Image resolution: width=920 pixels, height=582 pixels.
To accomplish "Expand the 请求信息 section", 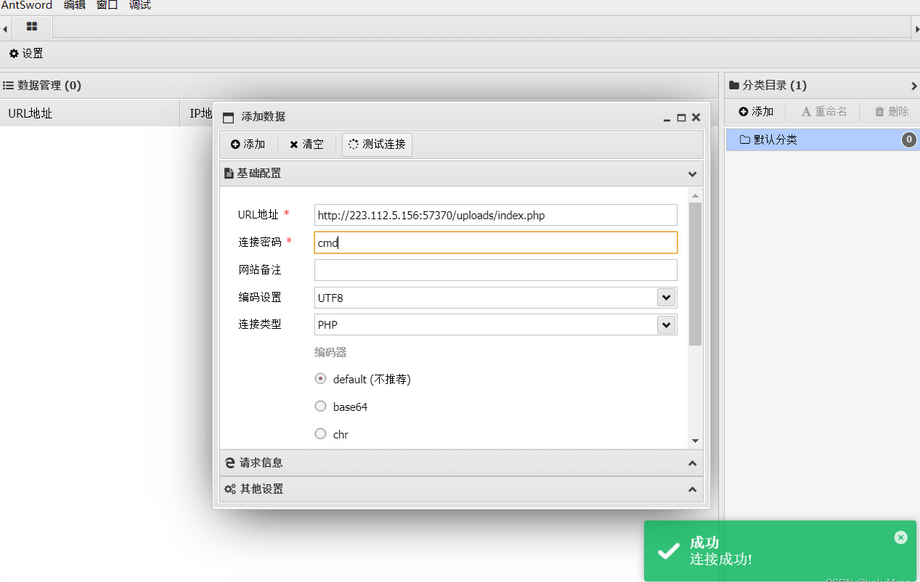I will [461, 463].
